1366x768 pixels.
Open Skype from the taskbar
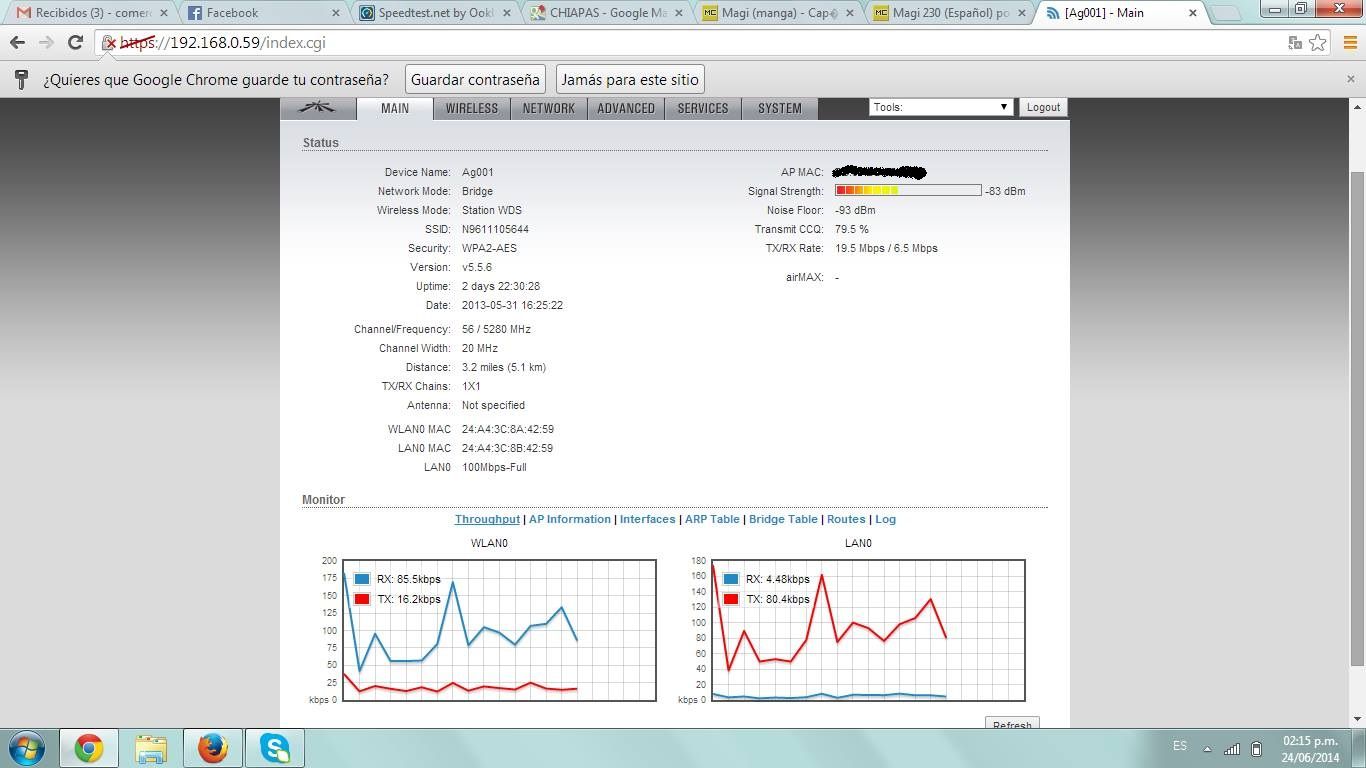coord(274,748)
